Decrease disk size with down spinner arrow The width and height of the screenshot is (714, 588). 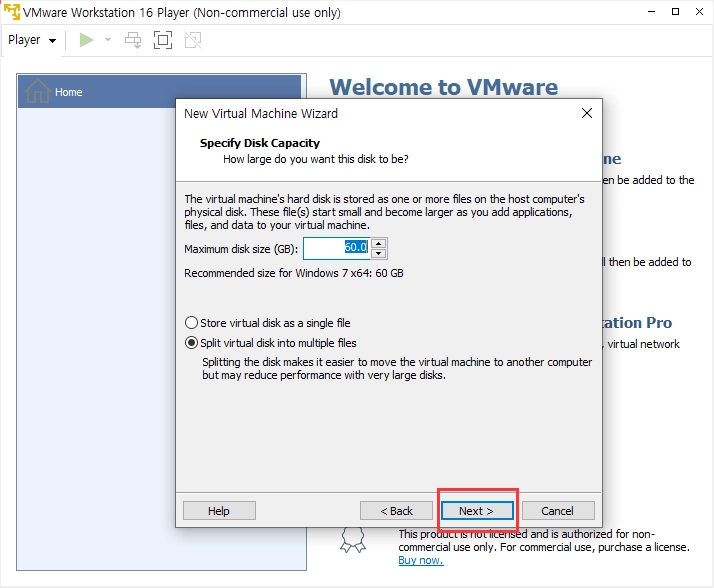pos(378,254)
